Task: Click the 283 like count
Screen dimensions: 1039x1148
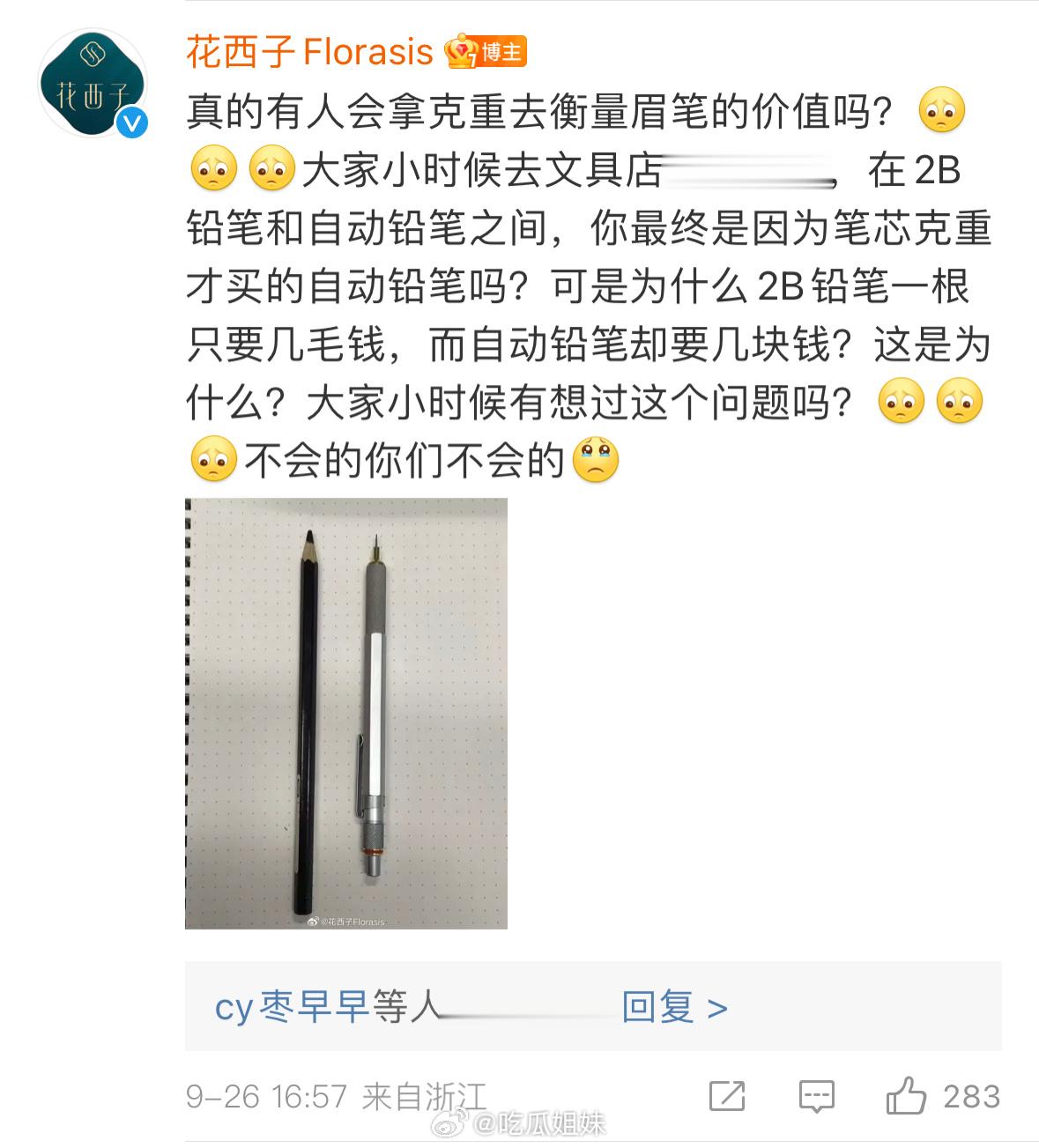Action: coord(971,1097)
